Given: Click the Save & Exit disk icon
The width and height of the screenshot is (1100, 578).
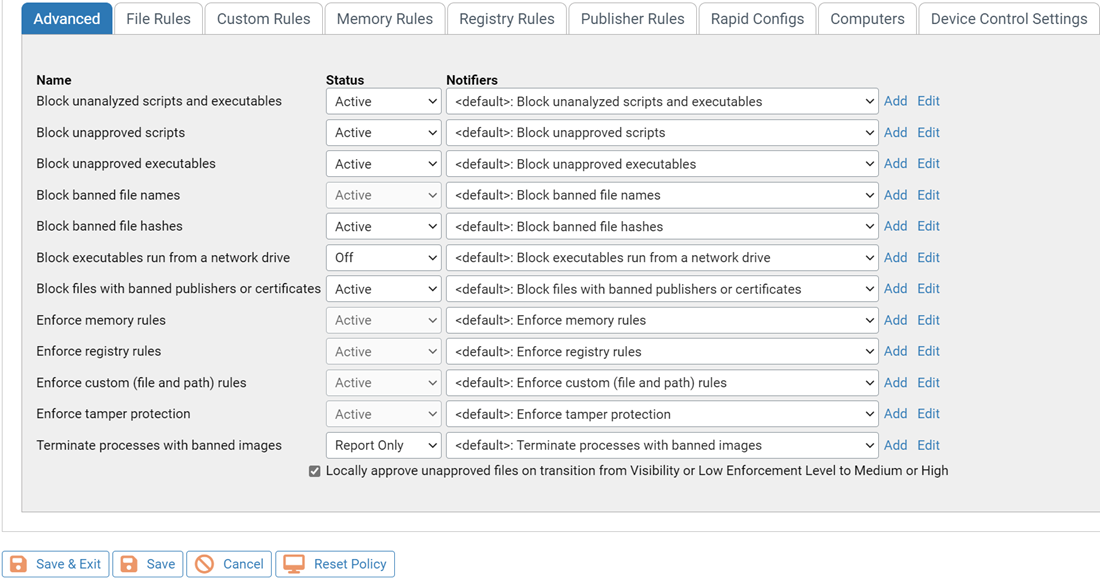Looking at the screenshot, I should pyautogui.click(x=19, y=563).
